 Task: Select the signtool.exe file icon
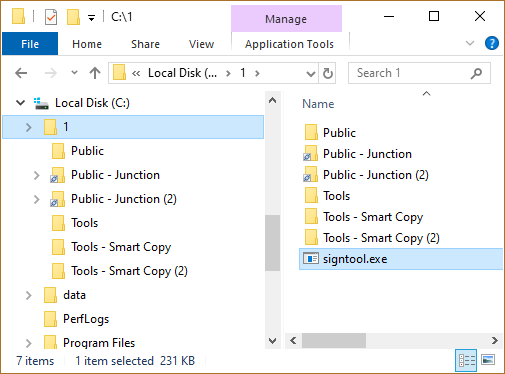(x=311, y=259)
